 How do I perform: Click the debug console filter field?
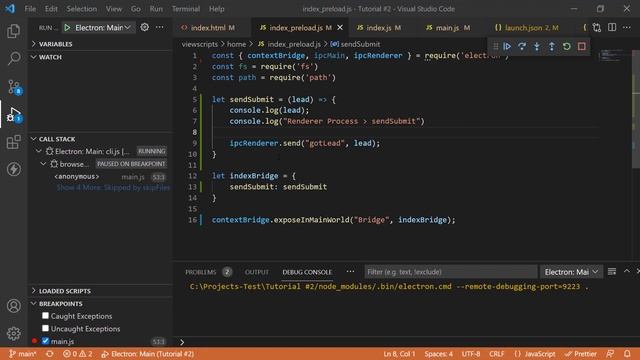pyautogui.click(x=451, y=272)
